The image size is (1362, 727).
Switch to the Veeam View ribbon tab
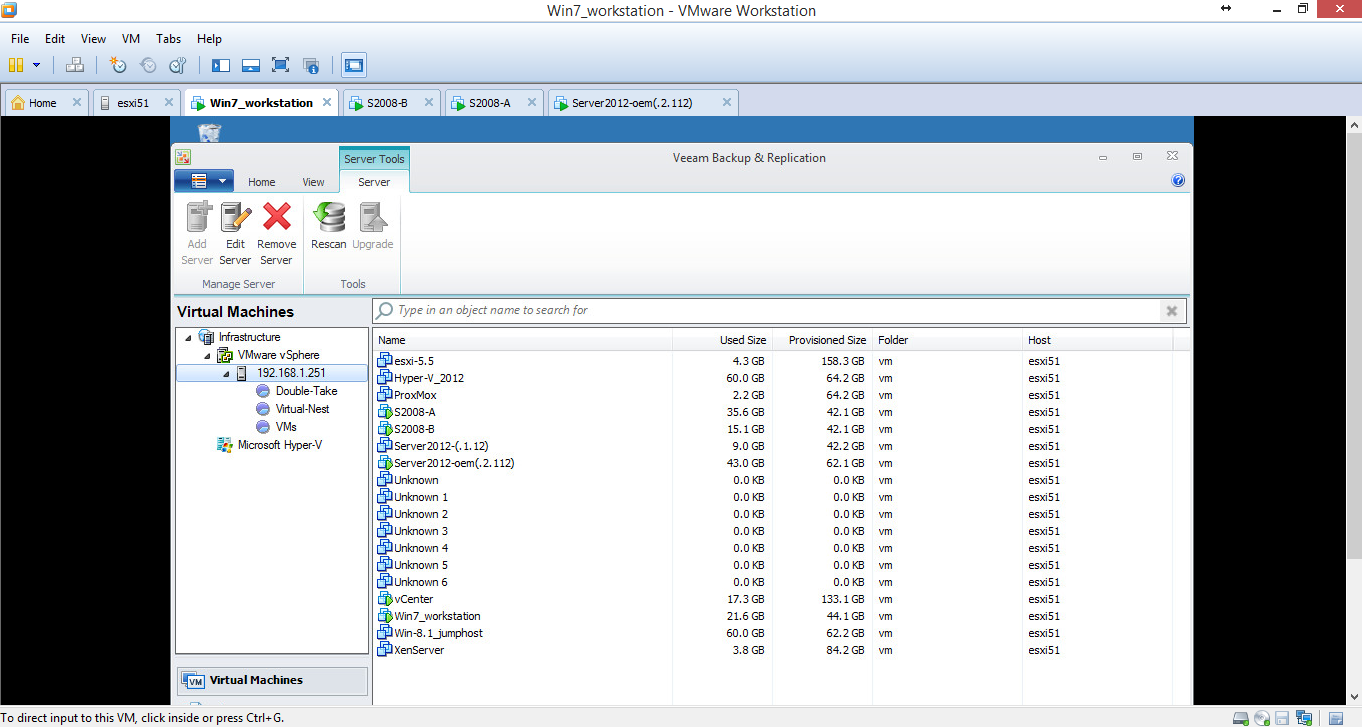pos(314,182)
